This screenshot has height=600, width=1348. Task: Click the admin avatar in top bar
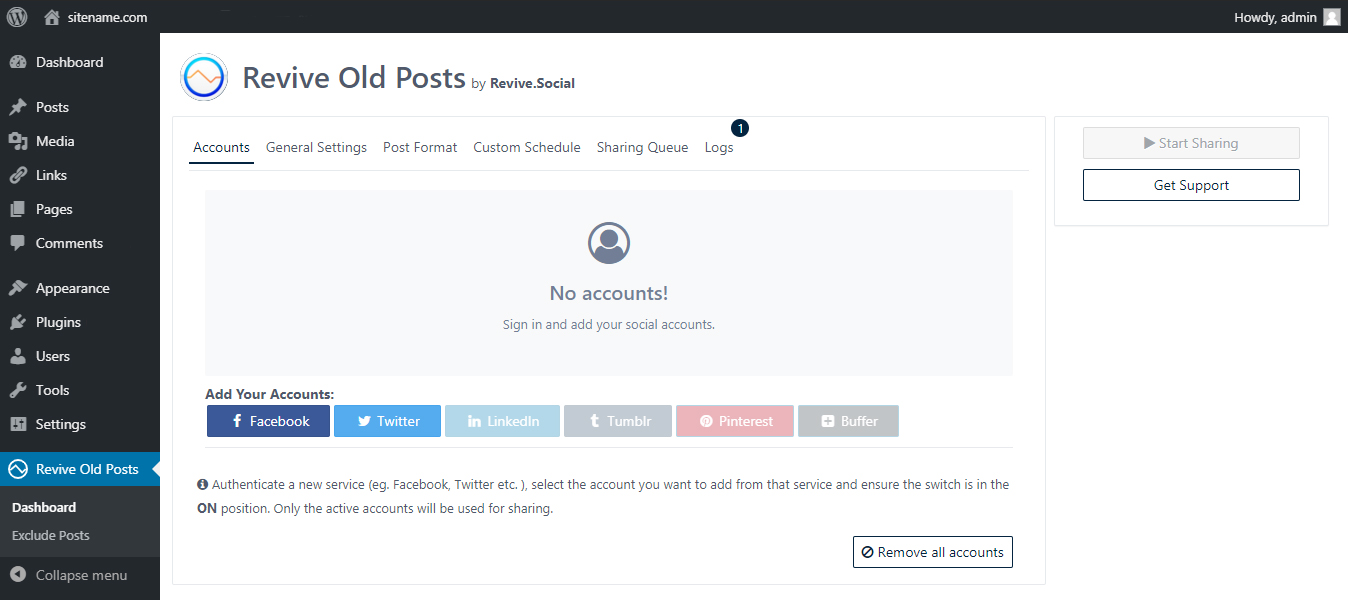pos(1331,17)
